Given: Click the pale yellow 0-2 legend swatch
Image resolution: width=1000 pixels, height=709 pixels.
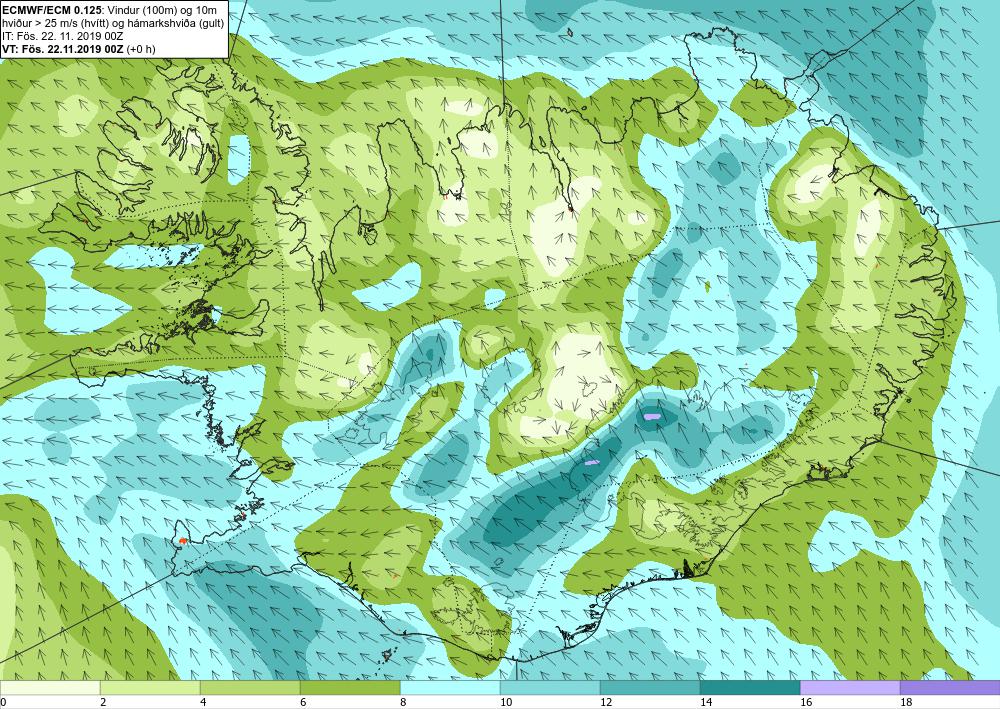Looking at the screenshot, I should tap(50, 687).
